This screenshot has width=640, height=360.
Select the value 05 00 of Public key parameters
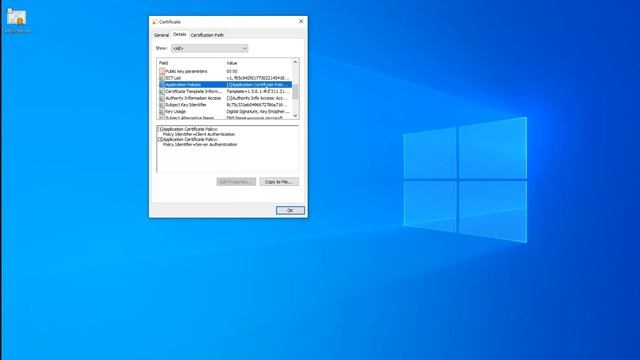pyautogui.click(x=232, y=71)
